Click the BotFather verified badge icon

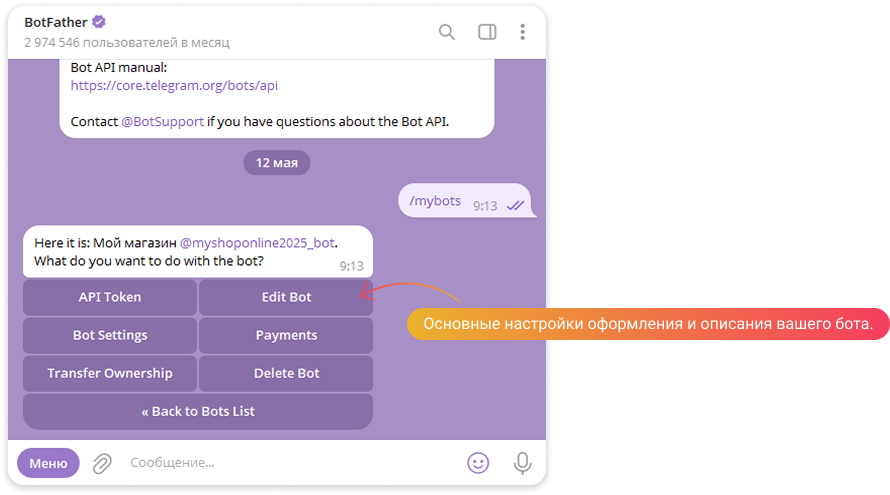coord(99,22)
